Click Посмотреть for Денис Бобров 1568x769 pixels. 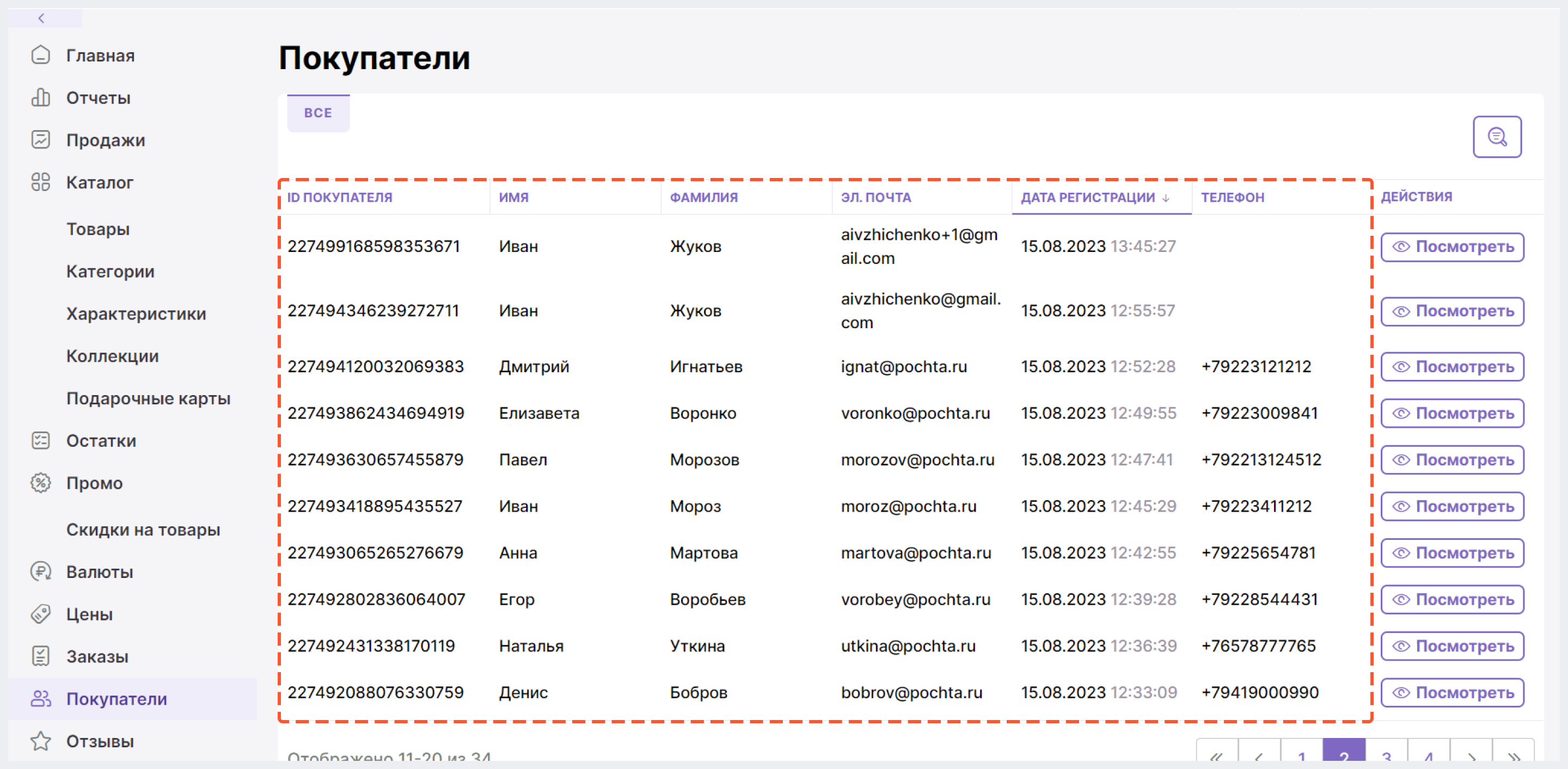click(1453, 693)
